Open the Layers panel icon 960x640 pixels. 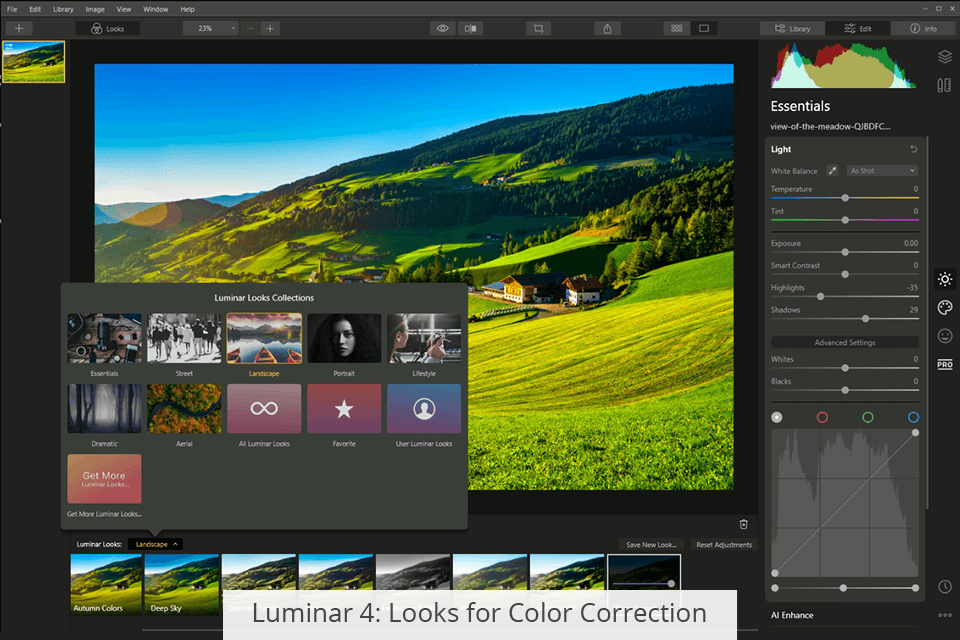point(945,57)
